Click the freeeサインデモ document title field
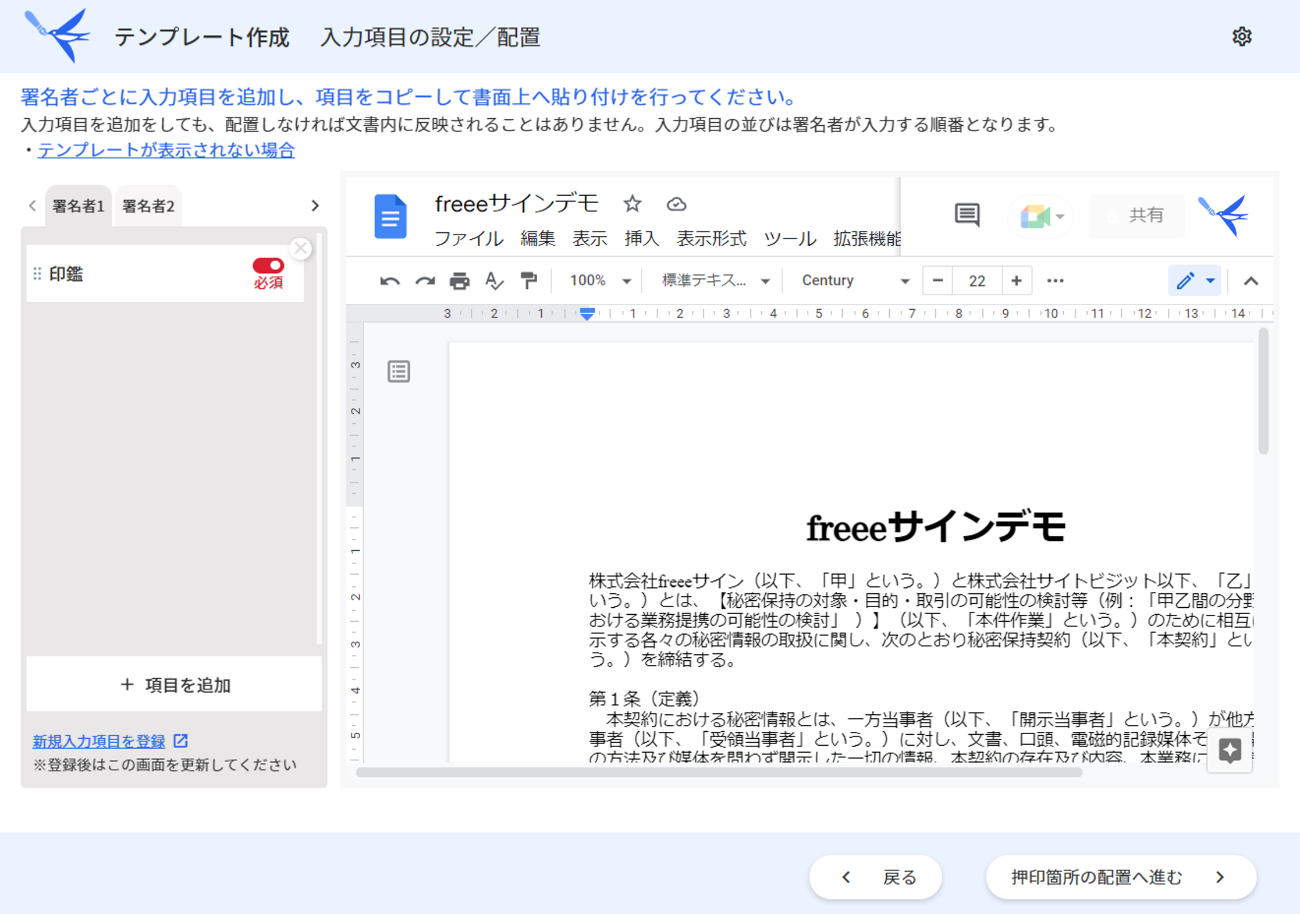The height and width of the screenshot is (914, 1300). [x=517, y=204]
